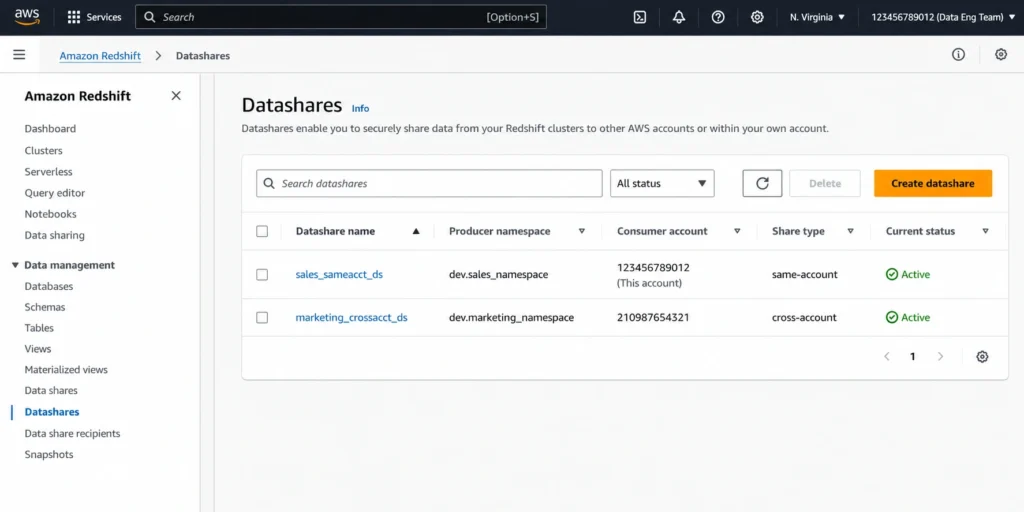Open the N. Virginia region dropdown

817,17
